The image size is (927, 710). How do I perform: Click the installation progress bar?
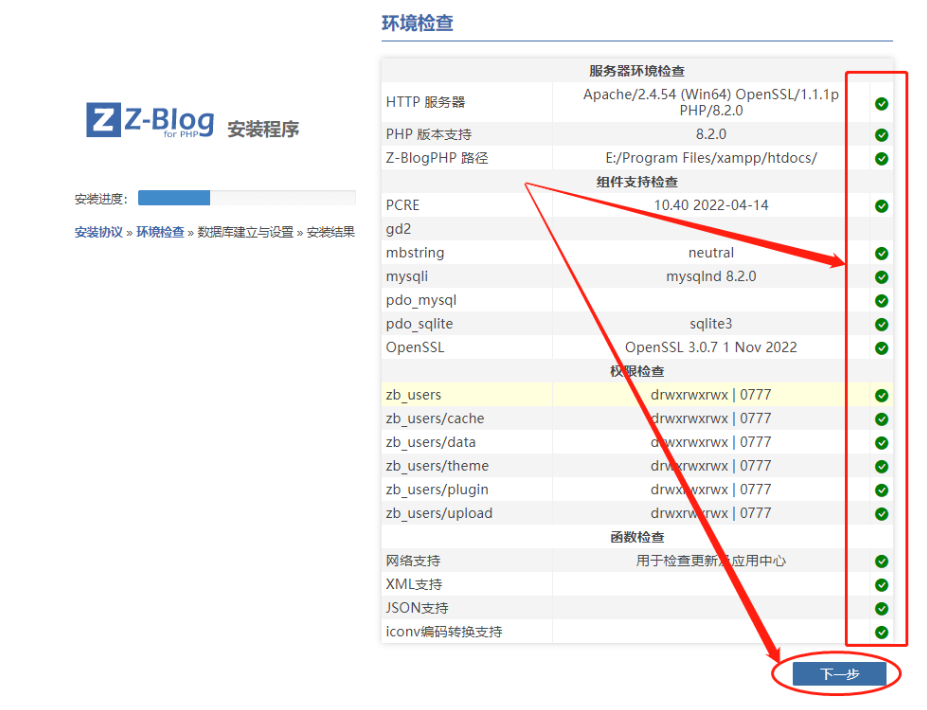(247, 197)
